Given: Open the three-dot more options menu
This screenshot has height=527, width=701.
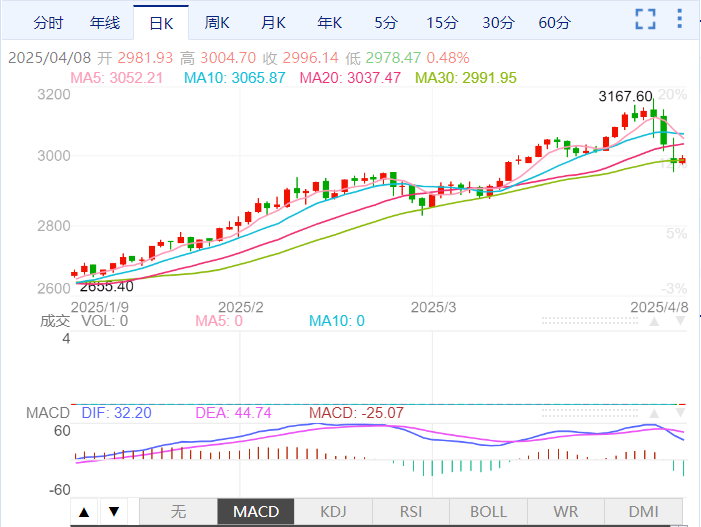Looking at the screenshot, I should [x=680, y=19].
